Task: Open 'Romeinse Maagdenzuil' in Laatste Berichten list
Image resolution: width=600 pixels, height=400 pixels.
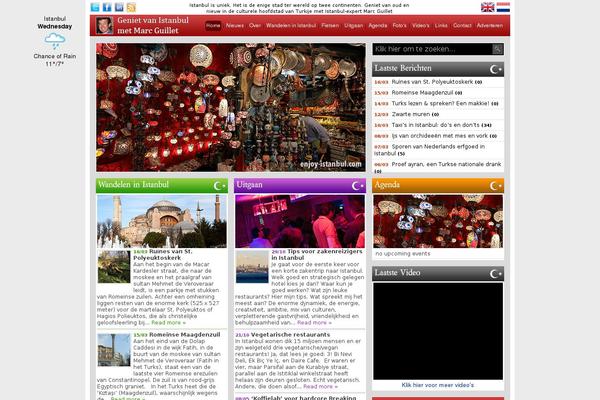Action: [x=422, y=93]
